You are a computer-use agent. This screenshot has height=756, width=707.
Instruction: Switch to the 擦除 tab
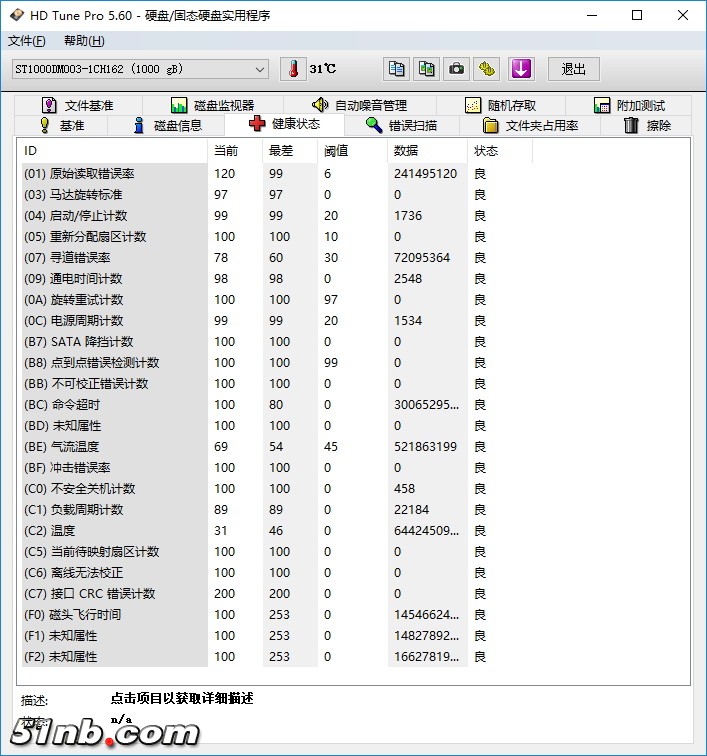point(646,125)
